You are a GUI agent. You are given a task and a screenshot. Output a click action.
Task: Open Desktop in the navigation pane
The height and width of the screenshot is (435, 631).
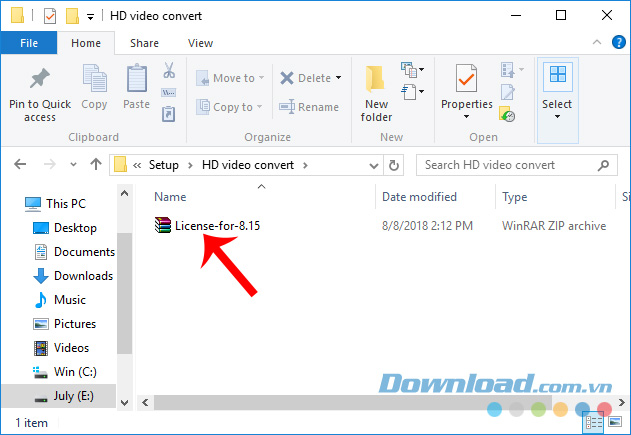coord(64,228)
